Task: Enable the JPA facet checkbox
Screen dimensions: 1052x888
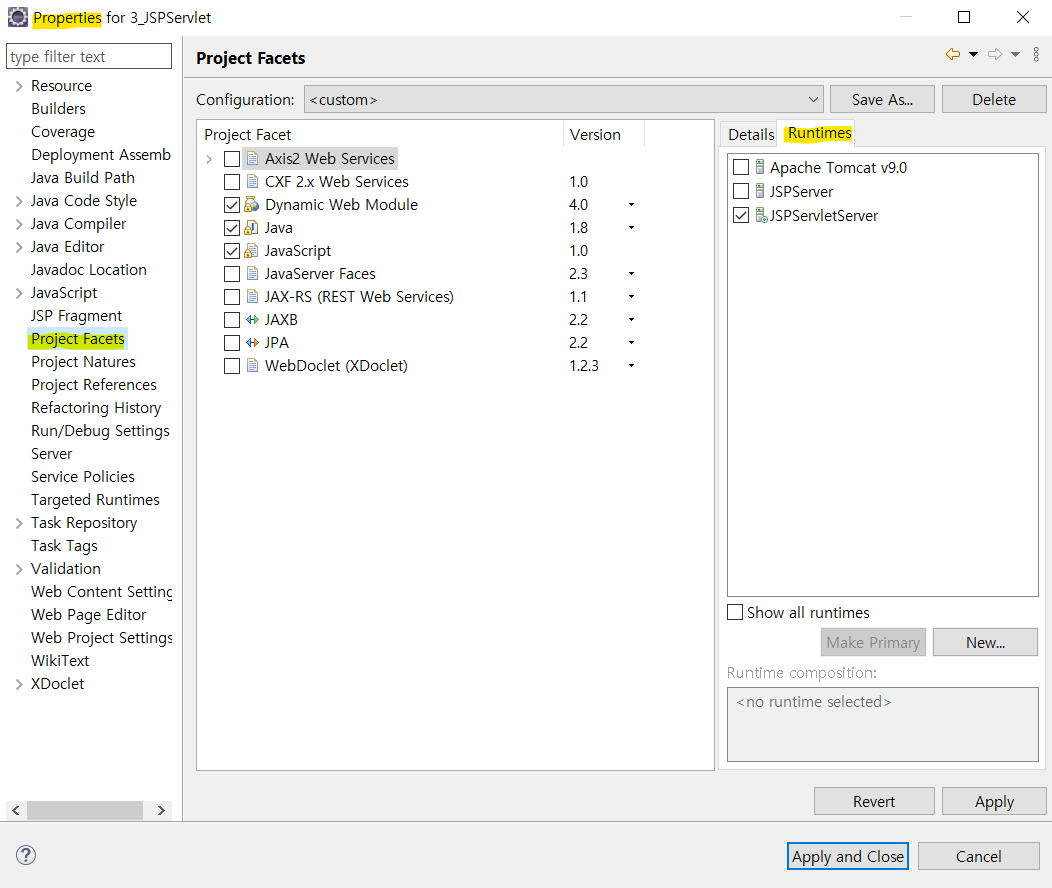Action: tap(231, 343)
